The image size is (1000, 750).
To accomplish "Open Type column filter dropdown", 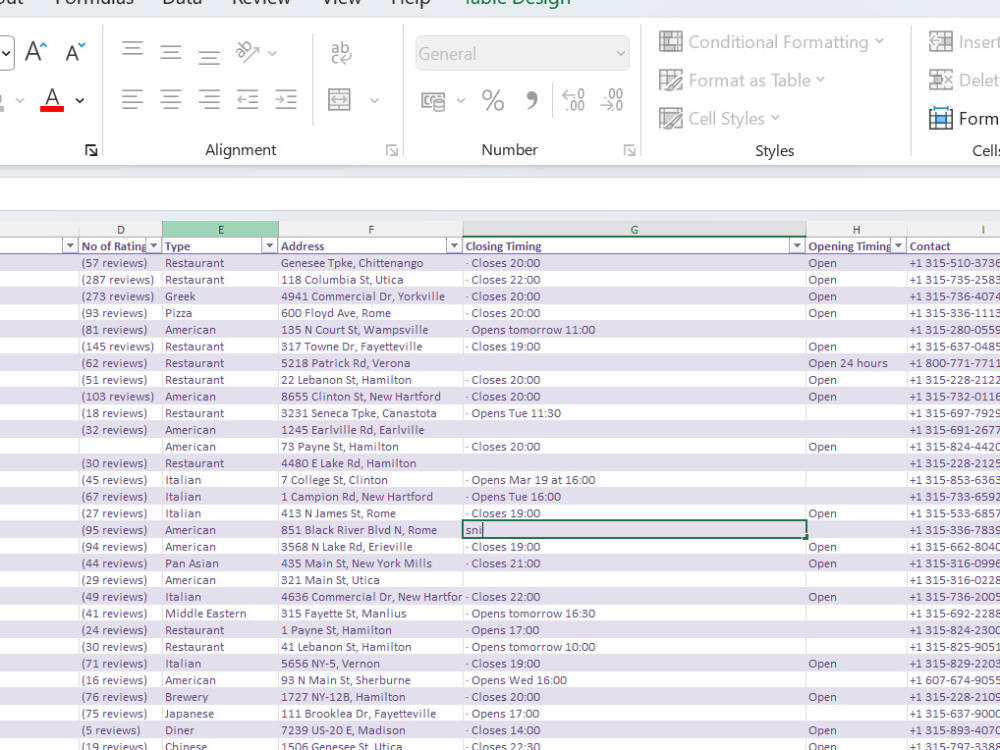I will [270, 246].
